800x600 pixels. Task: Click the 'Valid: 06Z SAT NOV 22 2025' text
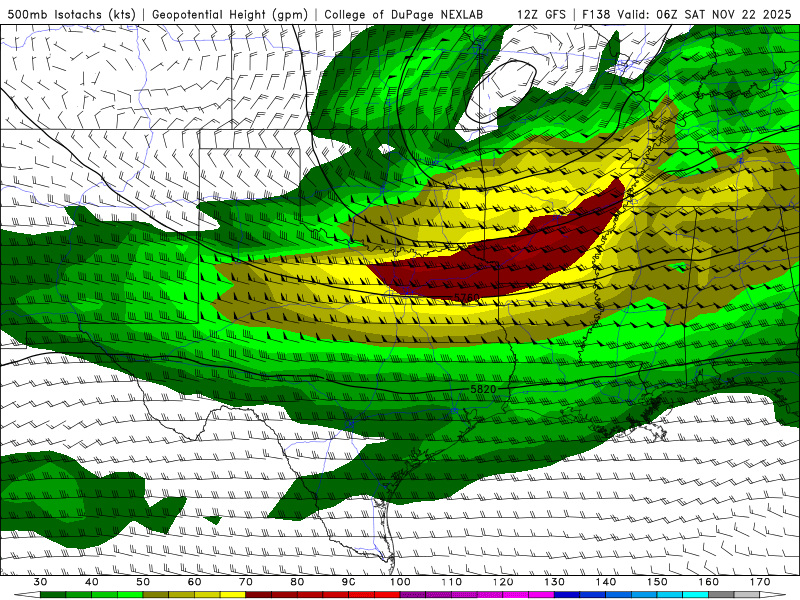704,14
